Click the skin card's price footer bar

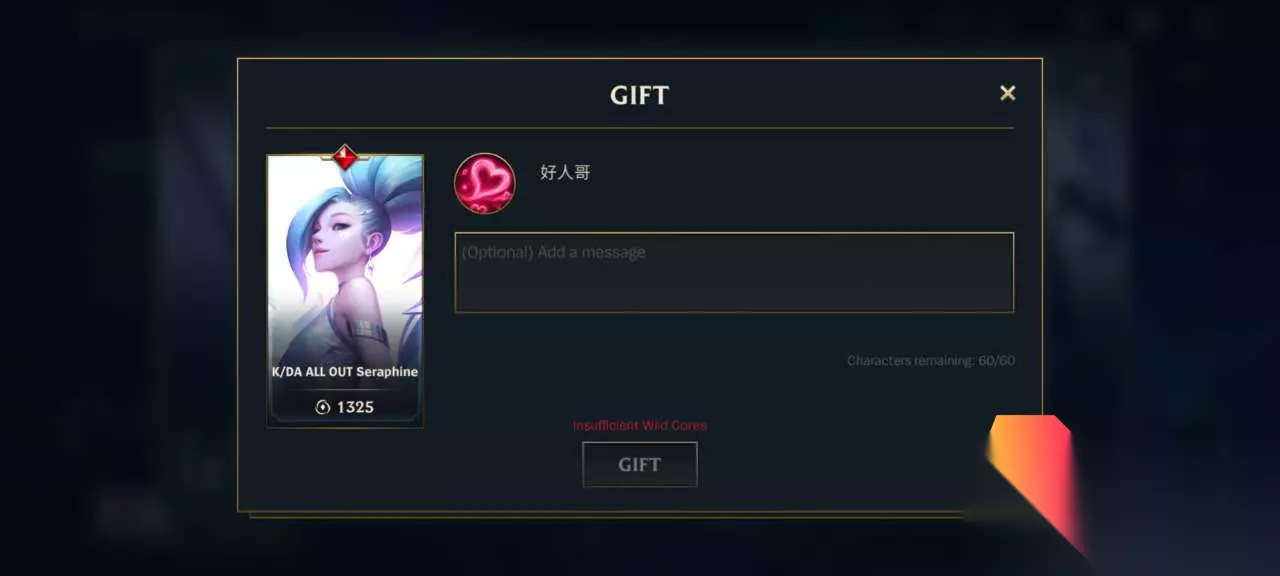click(345, 407)
